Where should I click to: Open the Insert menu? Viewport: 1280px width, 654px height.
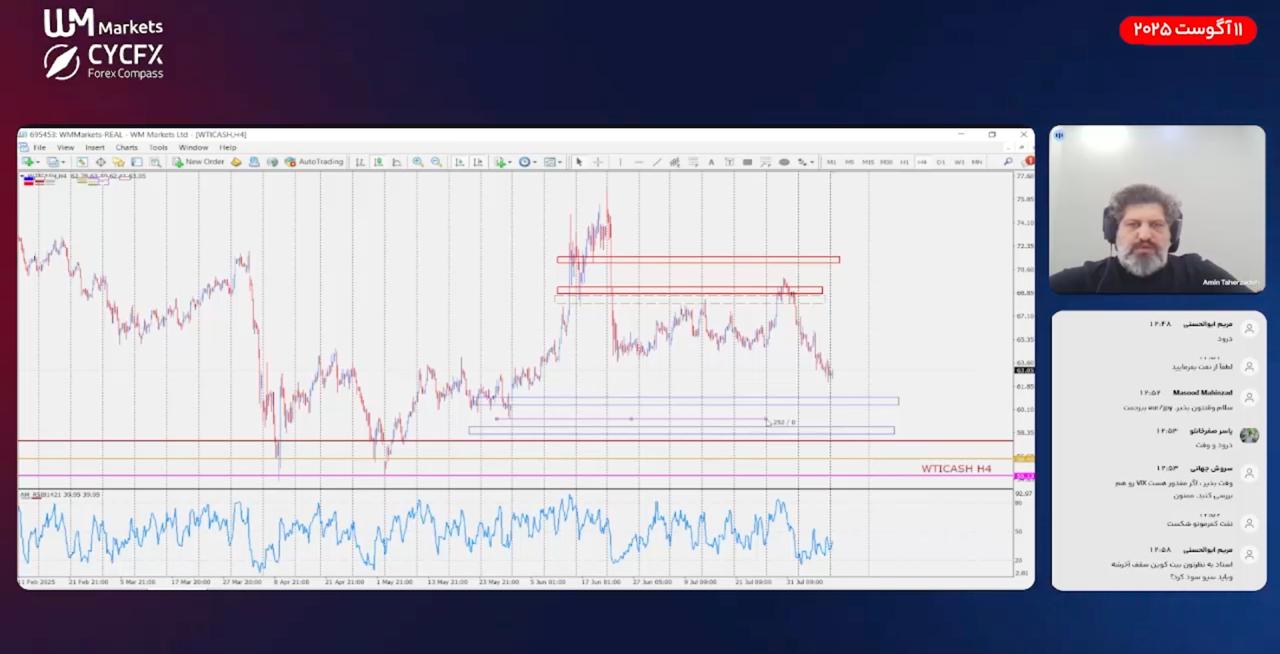coord(94,148)
